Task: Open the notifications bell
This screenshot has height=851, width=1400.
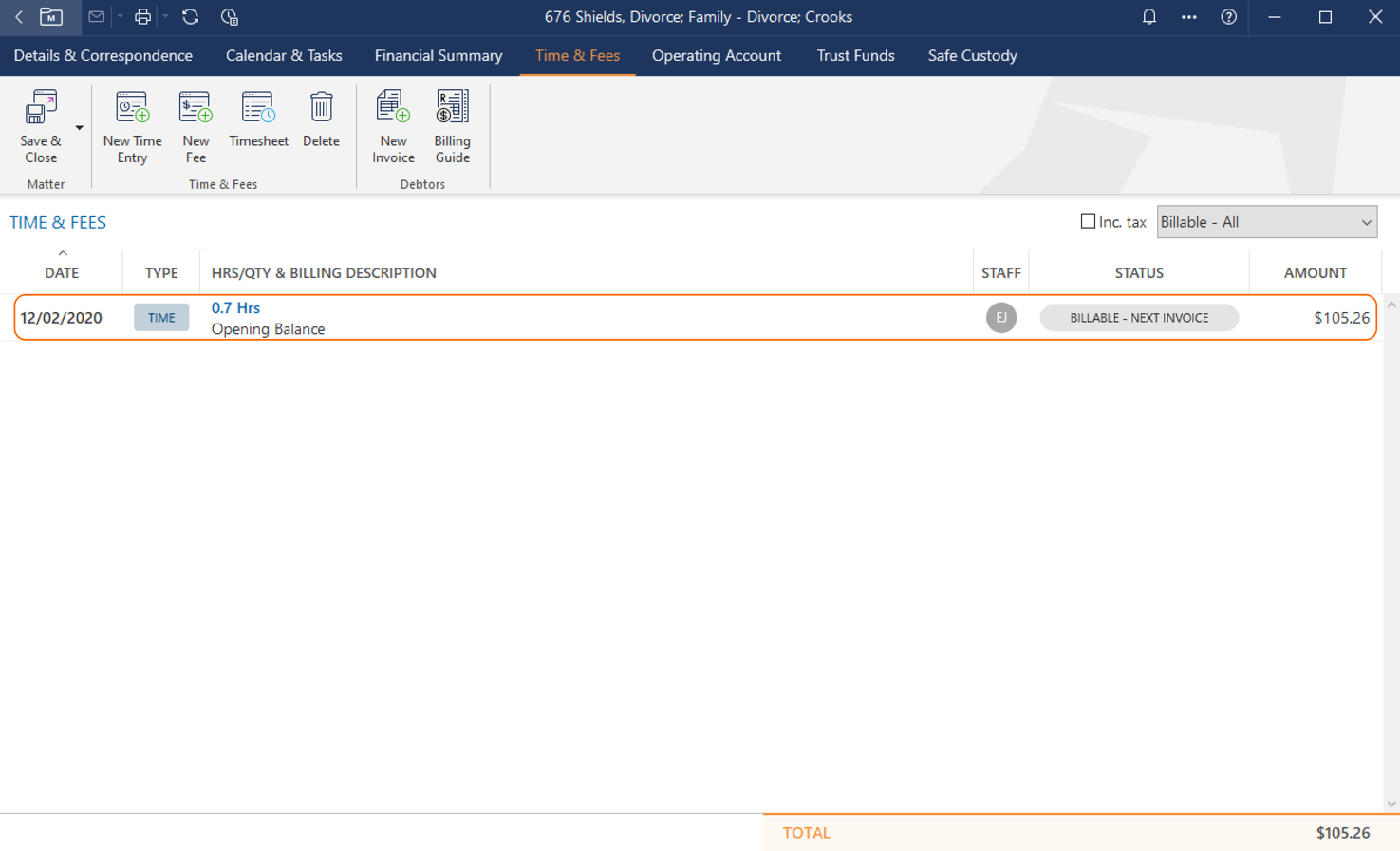Action: coord(1148,17)
